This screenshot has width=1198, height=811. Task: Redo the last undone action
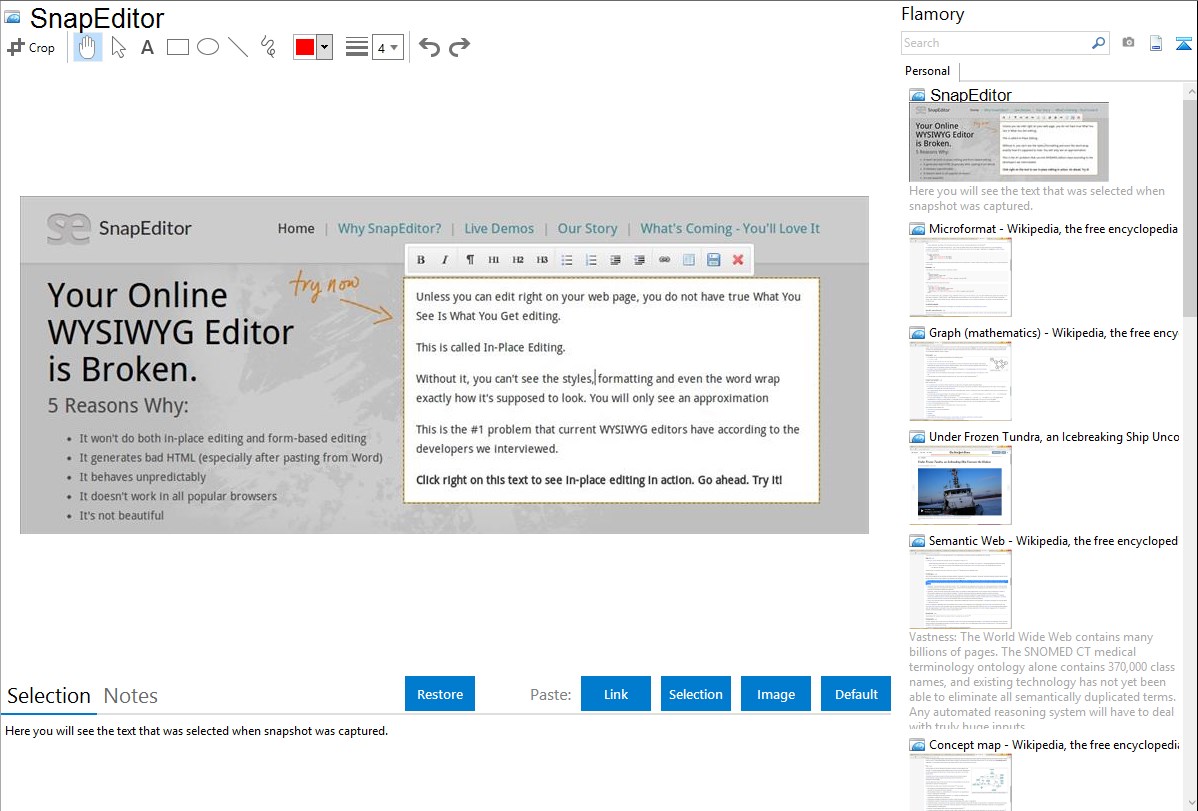point(459,47)
